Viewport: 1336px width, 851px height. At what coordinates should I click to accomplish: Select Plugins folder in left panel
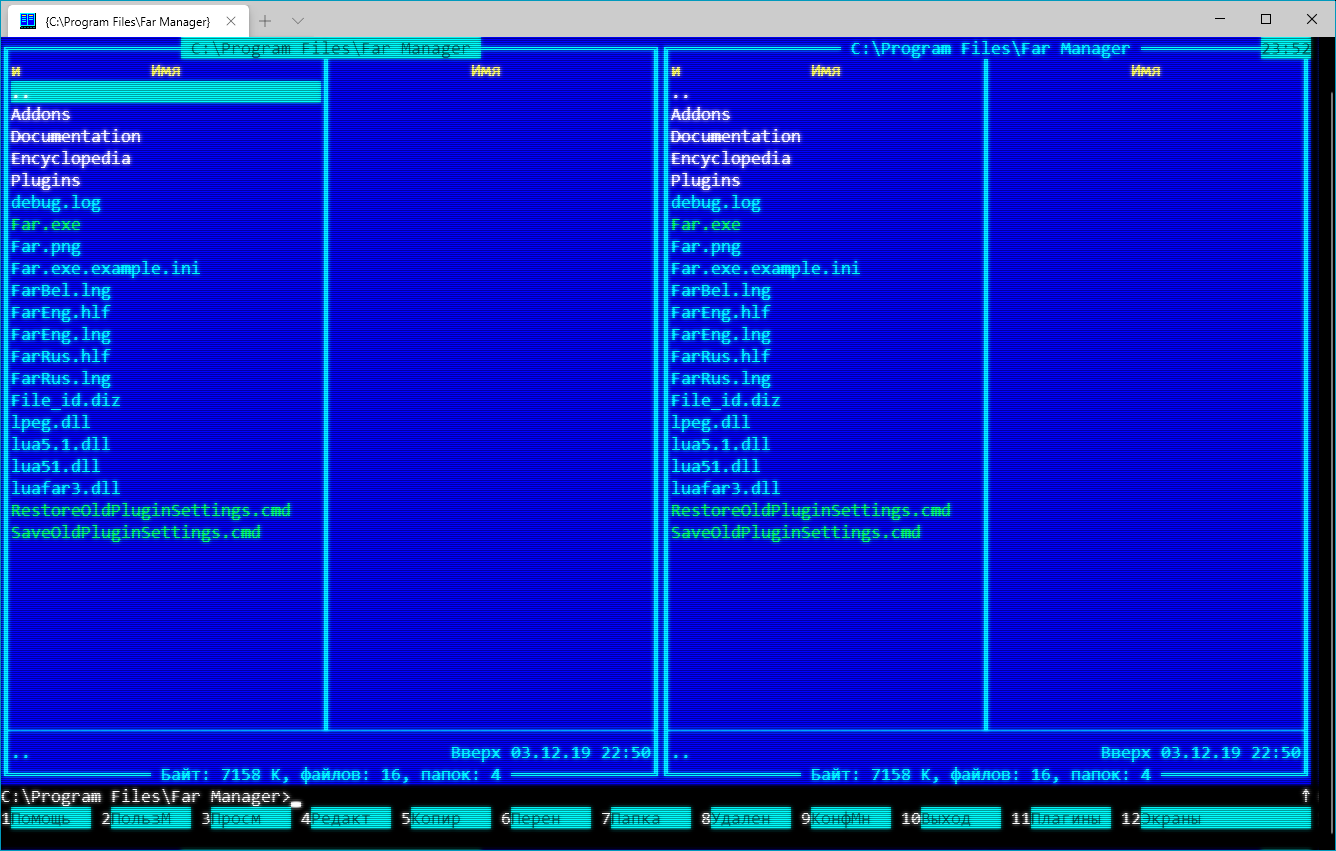[x=46, y=180]
